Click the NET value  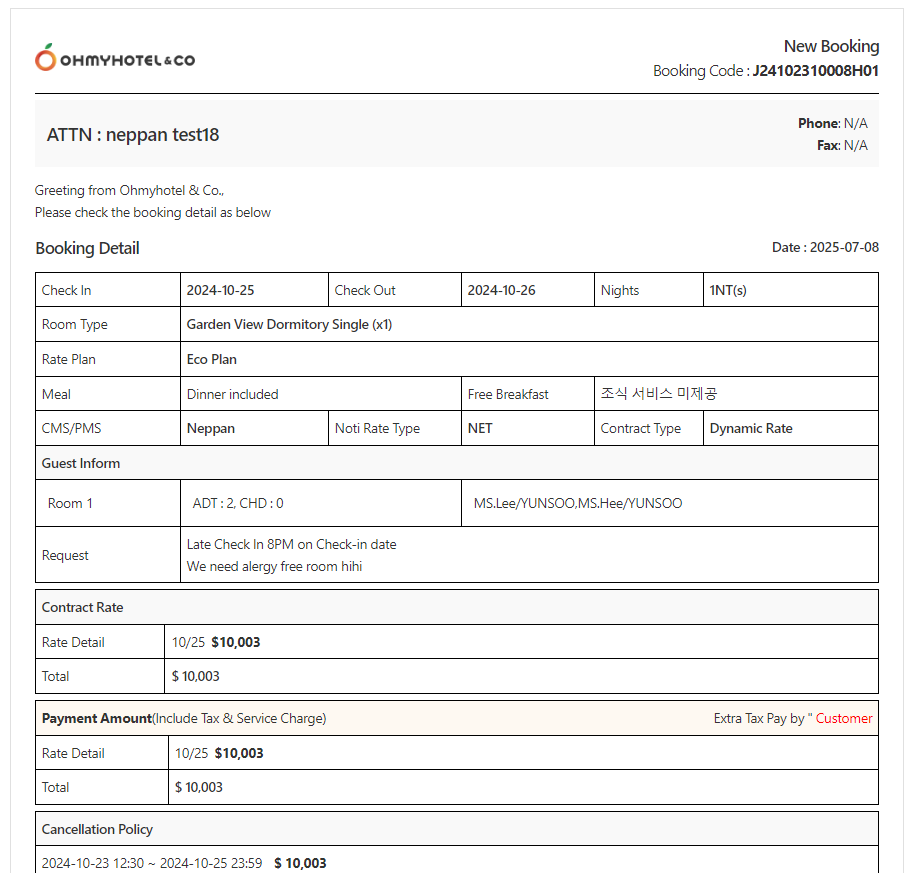tap(480, 429)
